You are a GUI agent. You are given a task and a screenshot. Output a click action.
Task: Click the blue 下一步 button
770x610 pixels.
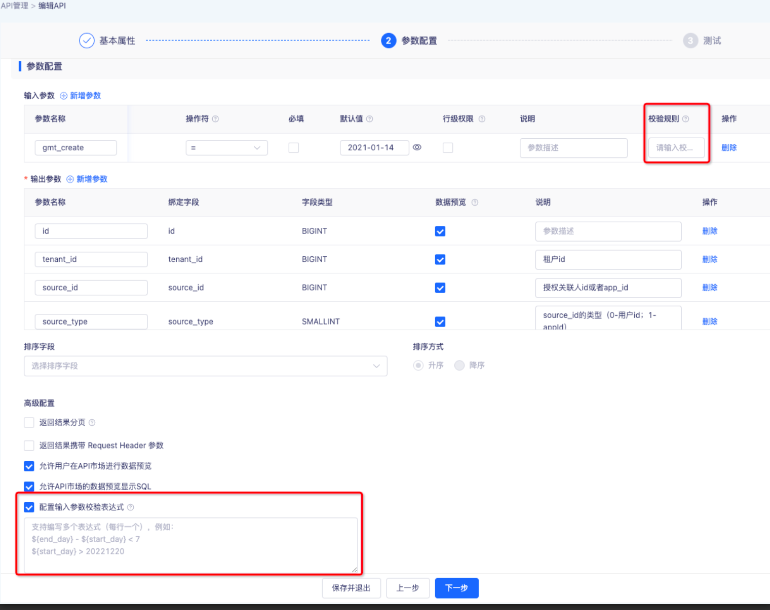[457, 588]
